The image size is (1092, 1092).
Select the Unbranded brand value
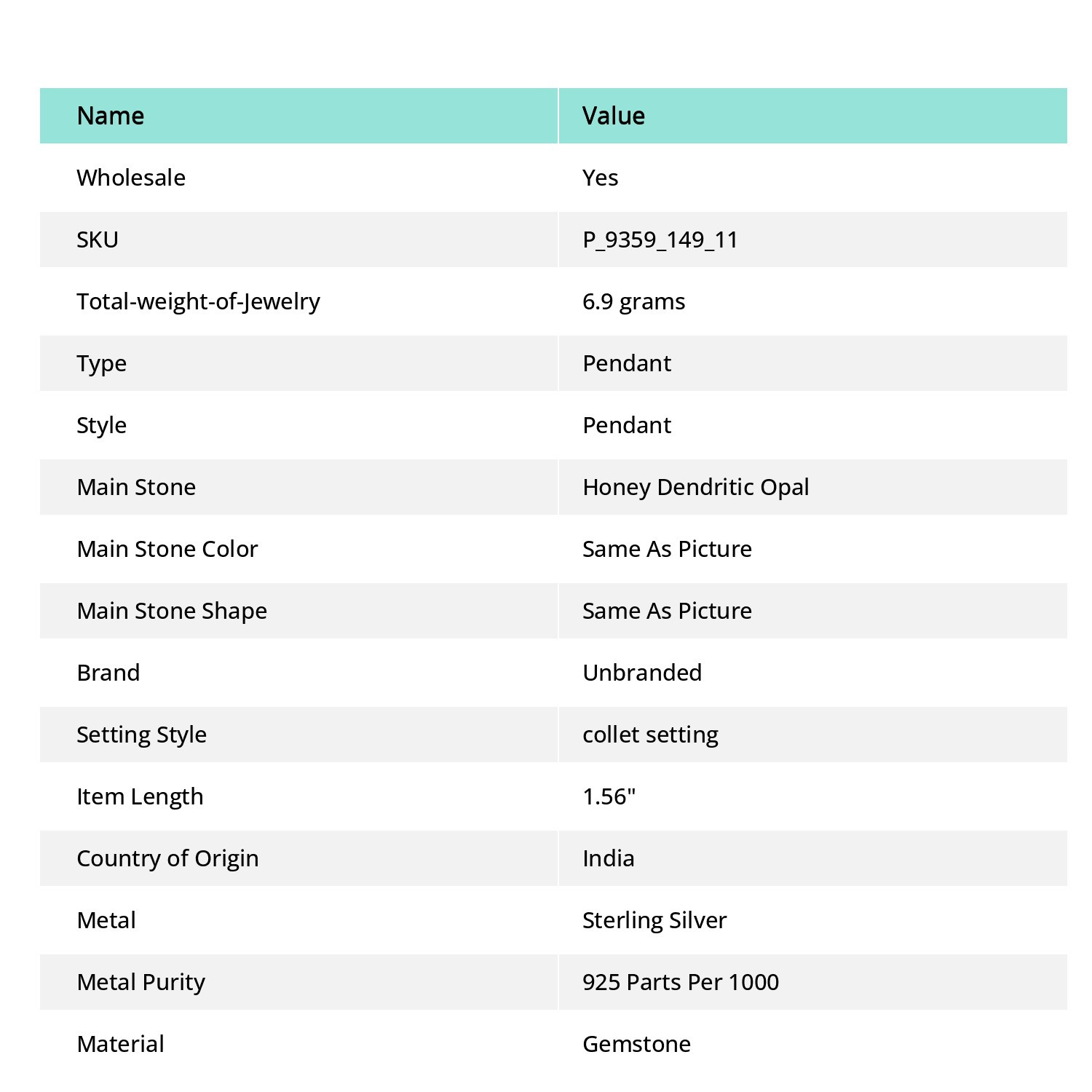[642, 673]
